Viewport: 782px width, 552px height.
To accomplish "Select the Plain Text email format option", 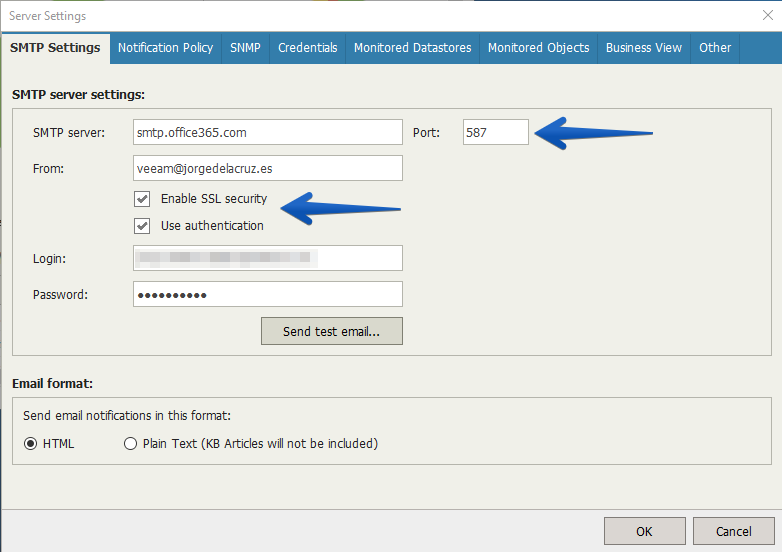I will tap(130, 444).
